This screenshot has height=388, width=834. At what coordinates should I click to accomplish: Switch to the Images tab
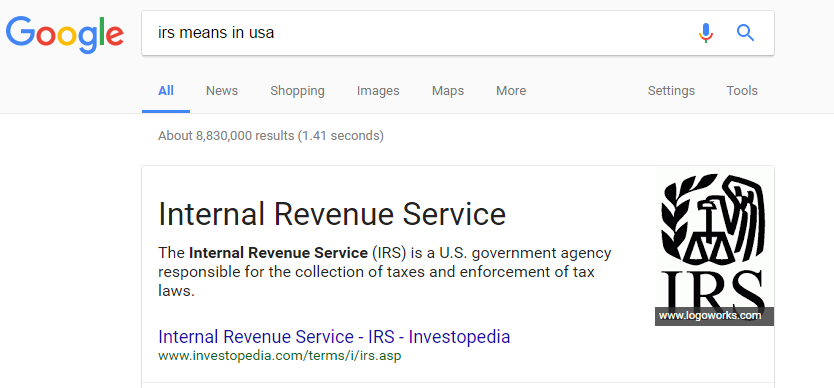(x=378, y=91)
